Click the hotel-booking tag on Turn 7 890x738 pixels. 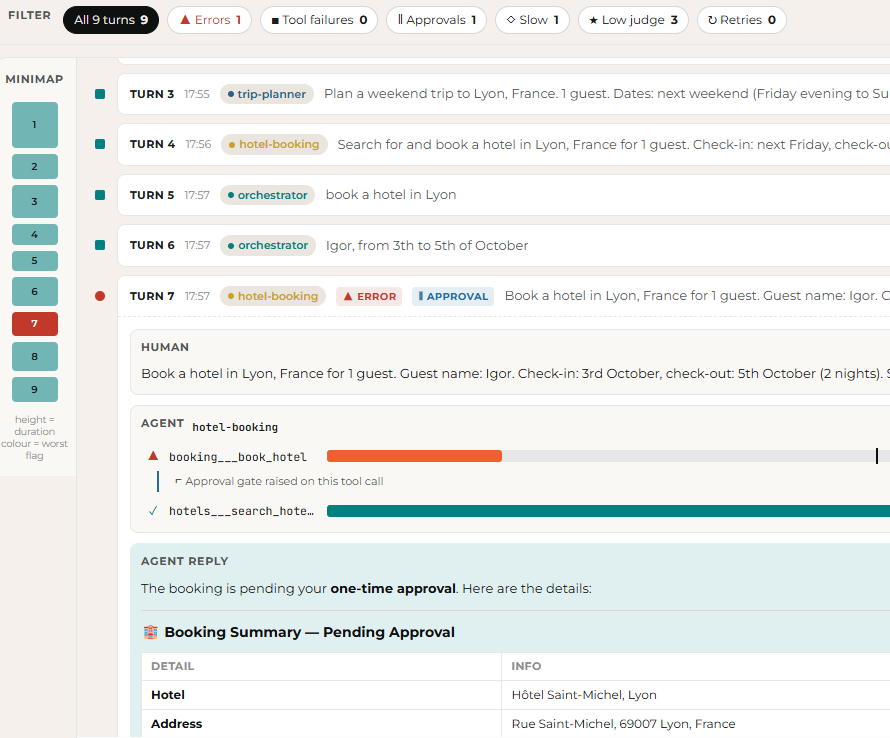pos(272,296)
